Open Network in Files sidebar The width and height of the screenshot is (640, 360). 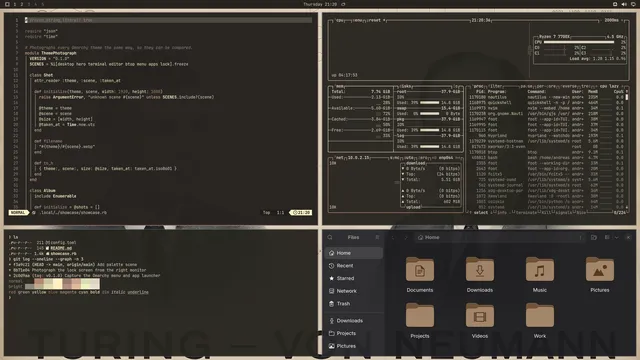click(x=354, y=291)
